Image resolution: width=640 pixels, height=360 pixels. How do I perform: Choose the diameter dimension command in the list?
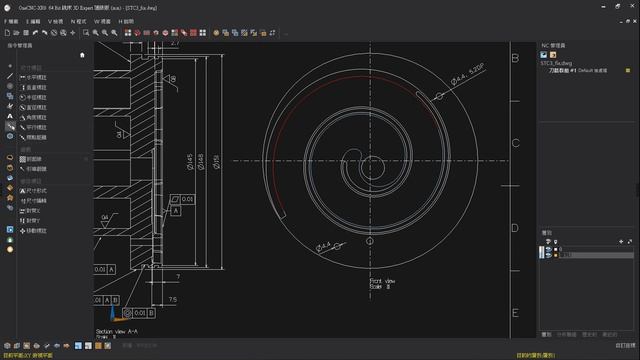pyautogui.click(x=33, y=107)
